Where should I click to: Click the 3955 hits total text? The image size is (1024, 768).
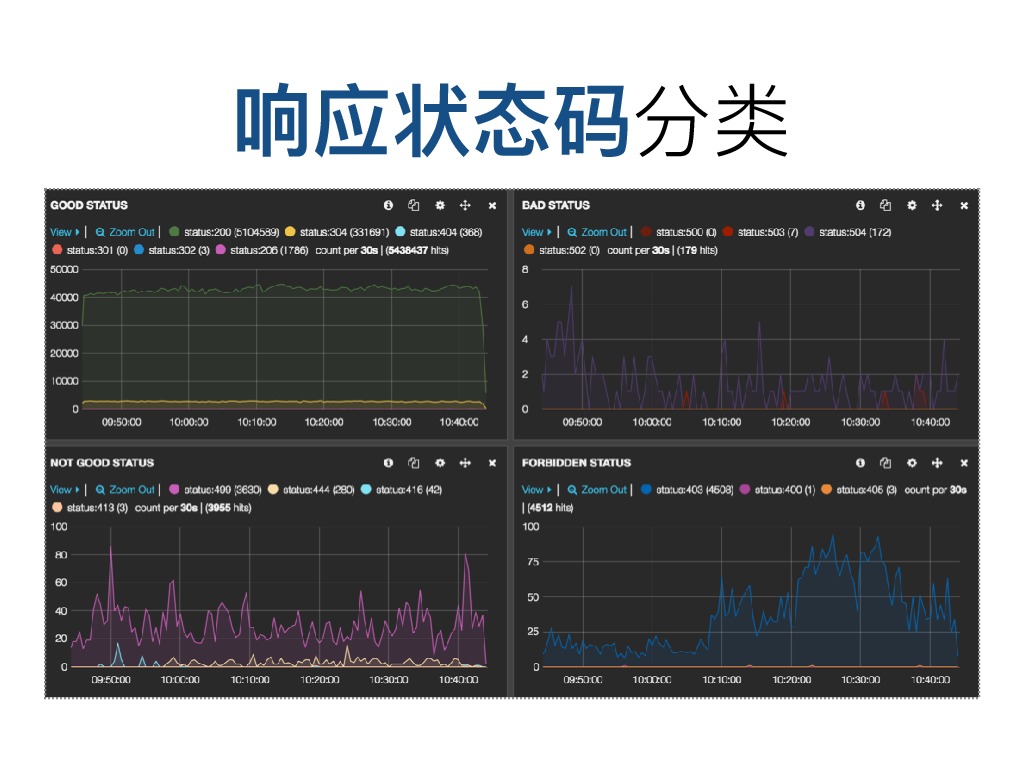228,507
